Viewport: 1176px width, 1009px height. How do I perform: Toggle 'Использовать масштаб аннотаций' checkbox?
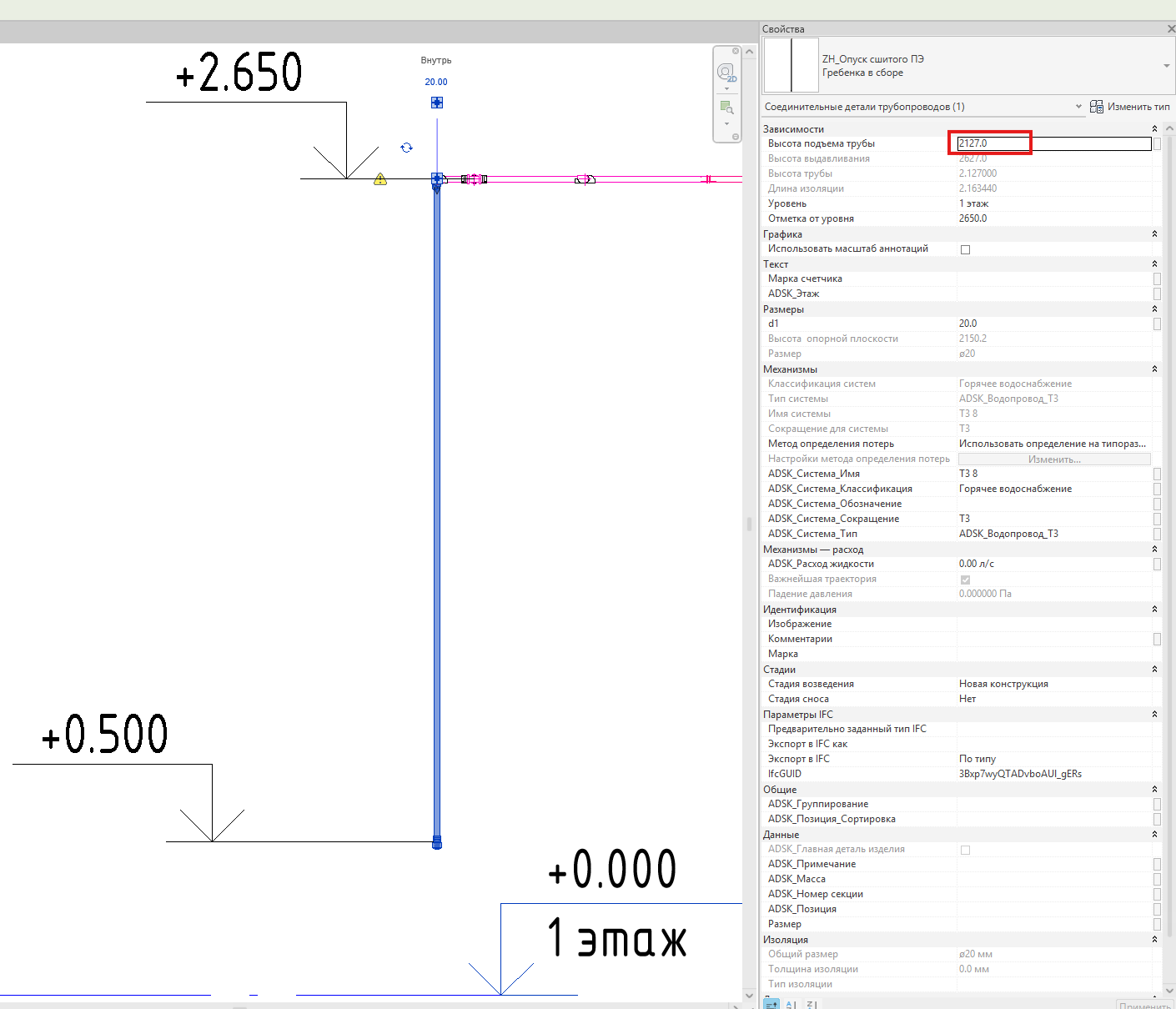click(966, 249)
